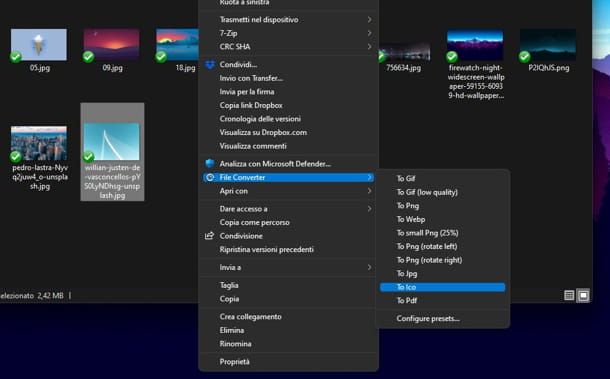Choose To small Png (25%)
This screenshot has height=379, width=610.
point(442,233)
